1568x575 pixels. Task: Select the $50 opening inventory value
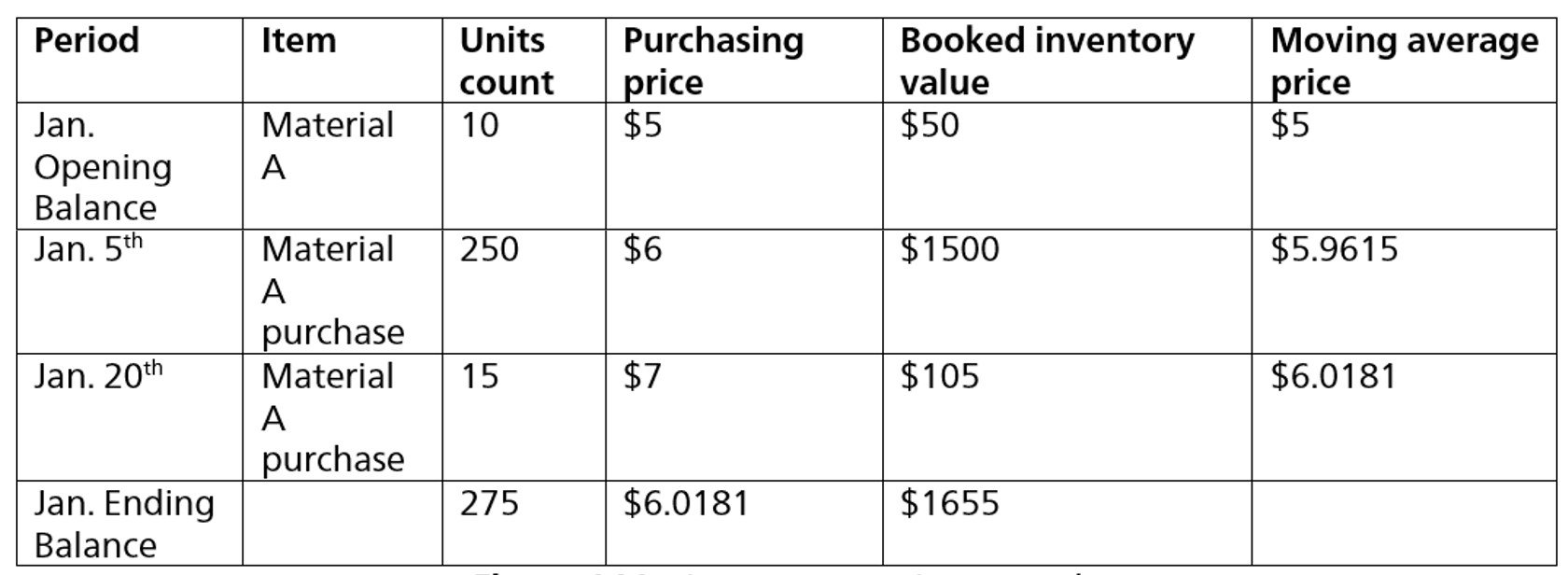pos(1067,165)
